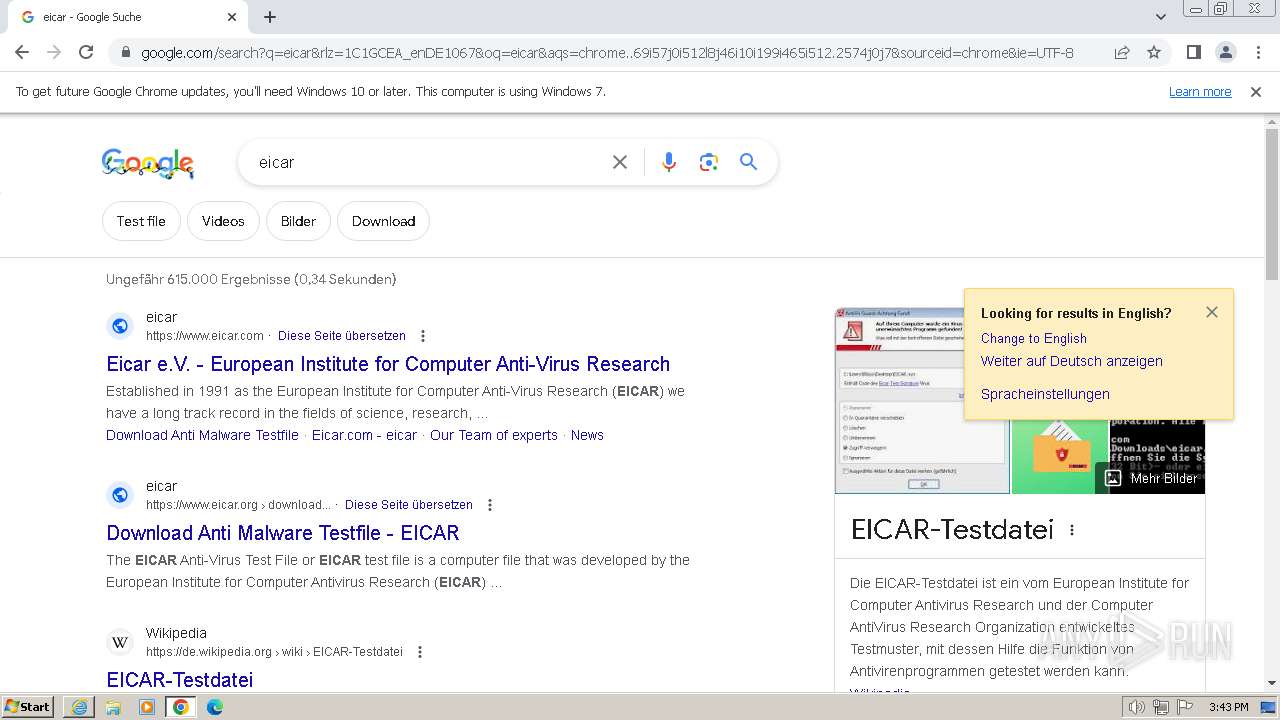Reload the page with refresh icon

pyautogui.click(x=86, y=52)
